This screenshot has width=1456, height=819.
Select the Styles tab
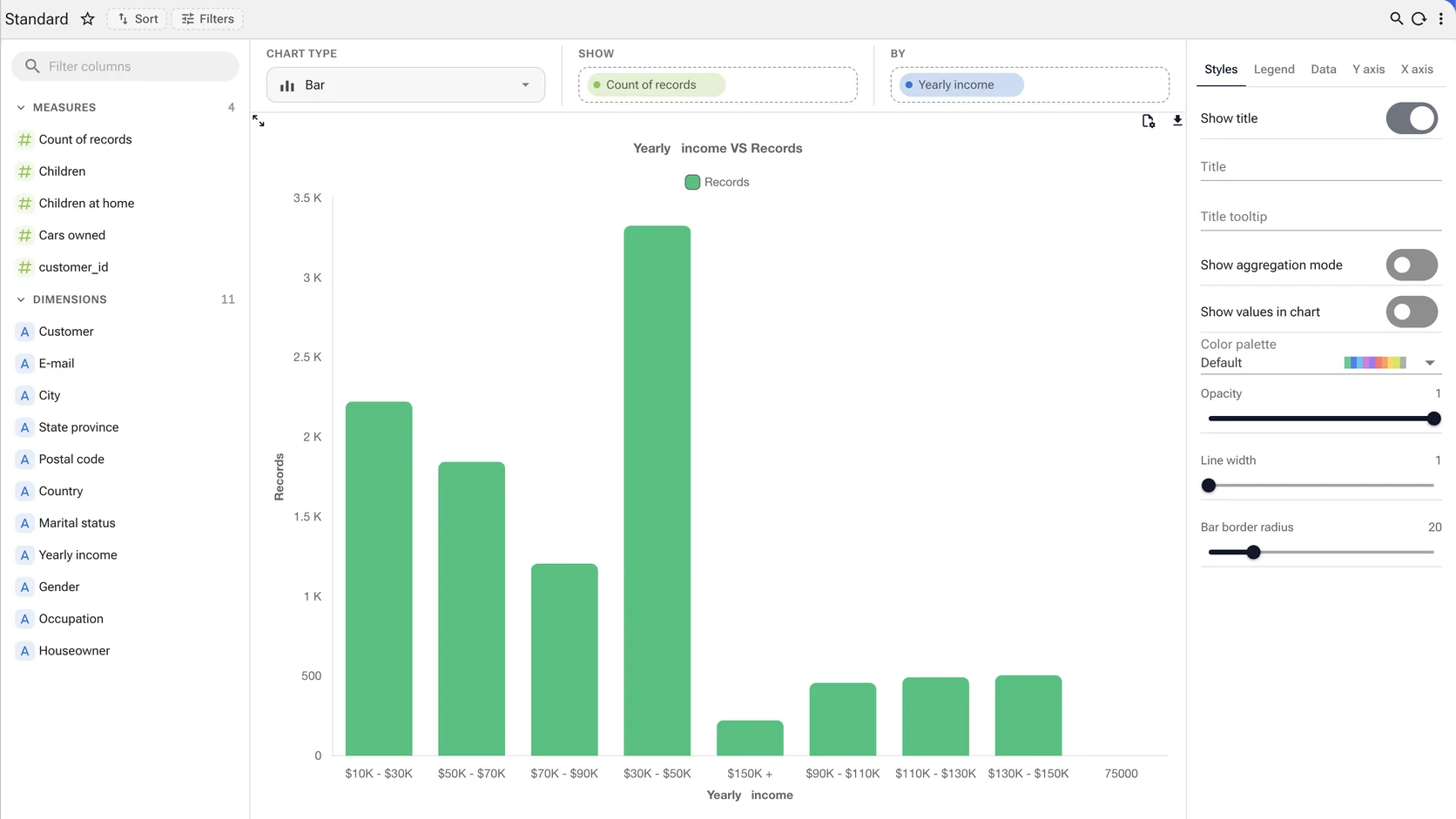1221,69
